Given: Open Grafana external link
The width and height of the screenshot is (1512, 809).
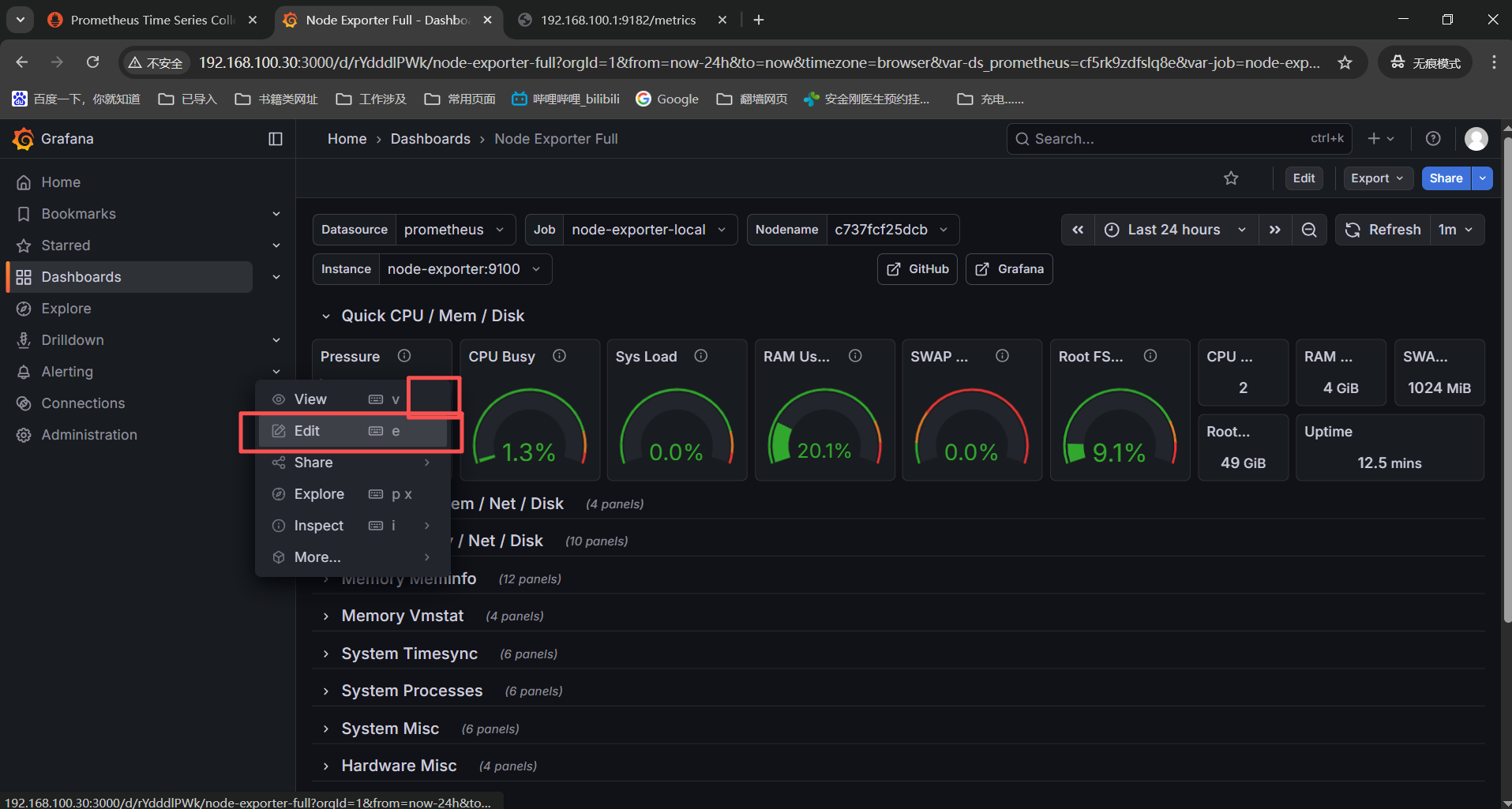Looking at the screenshot, I should 1009,269.
